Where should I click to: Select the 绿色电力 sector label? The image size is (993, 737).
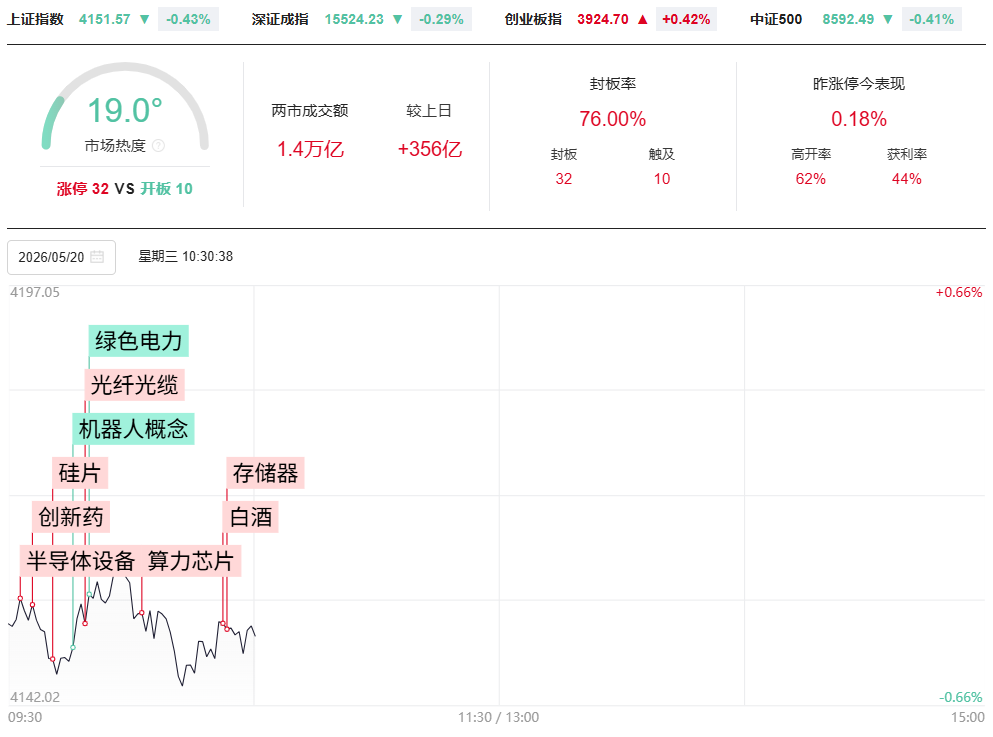coord(139,341)
